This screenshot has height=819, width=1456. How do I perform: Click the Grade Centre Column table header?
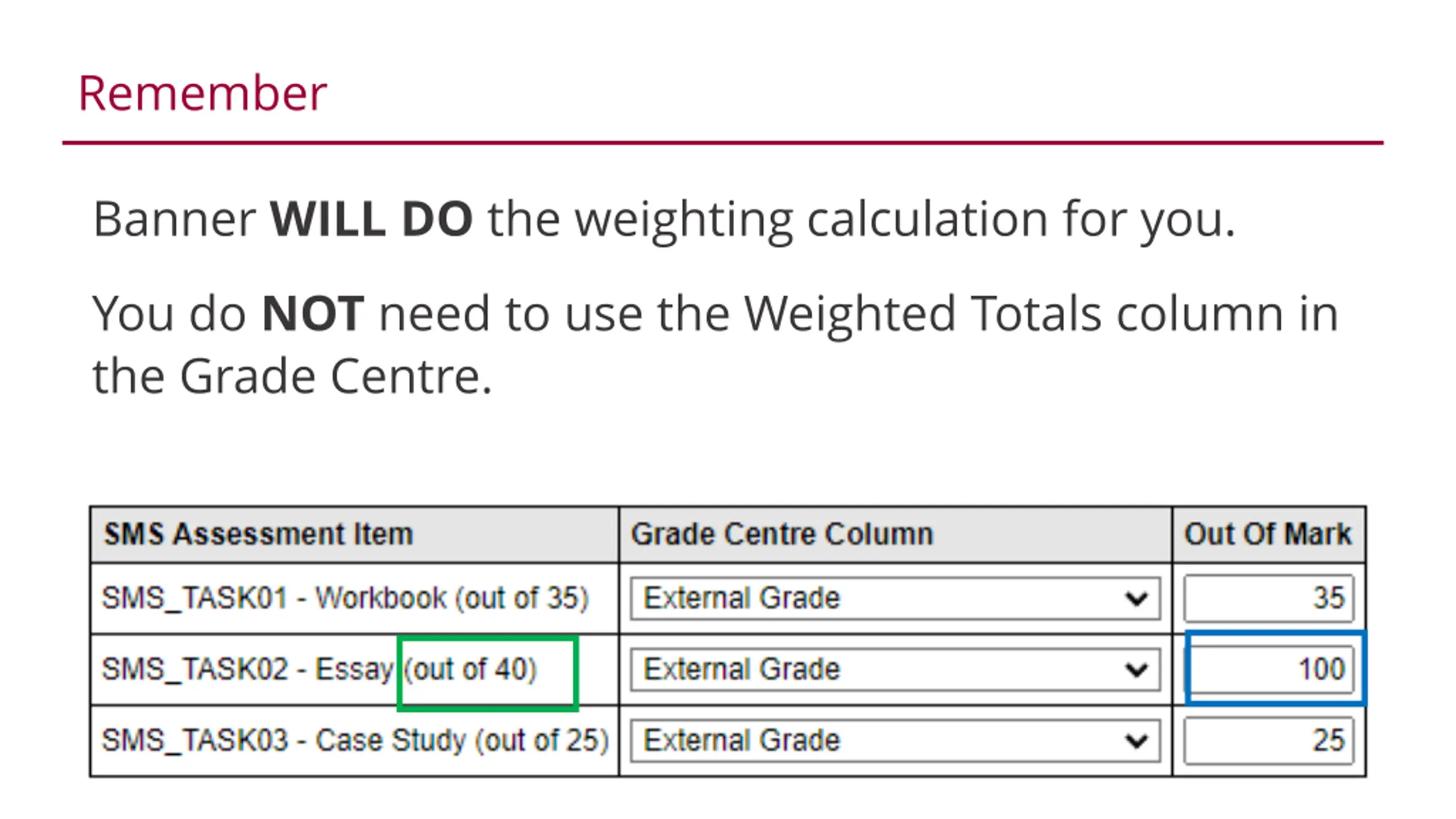click(x=782, y=535)
